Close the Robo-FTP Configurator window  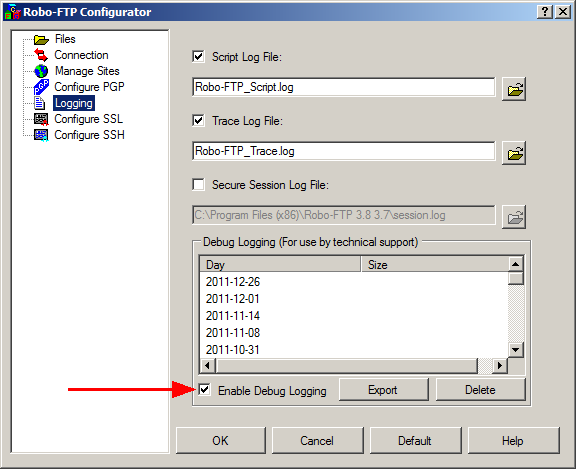click(x=563, y=12)
